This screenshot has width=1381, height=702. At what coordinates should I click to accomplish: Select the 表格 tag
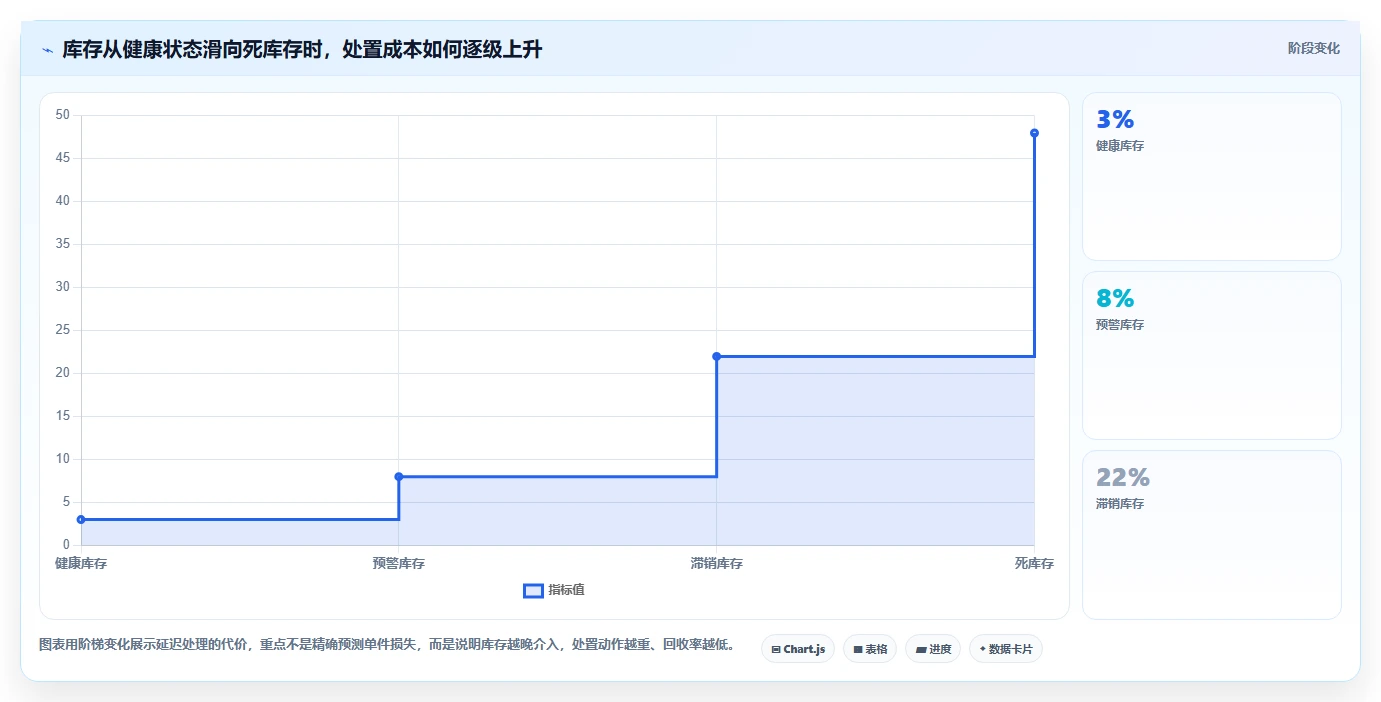tap(870, 649)
